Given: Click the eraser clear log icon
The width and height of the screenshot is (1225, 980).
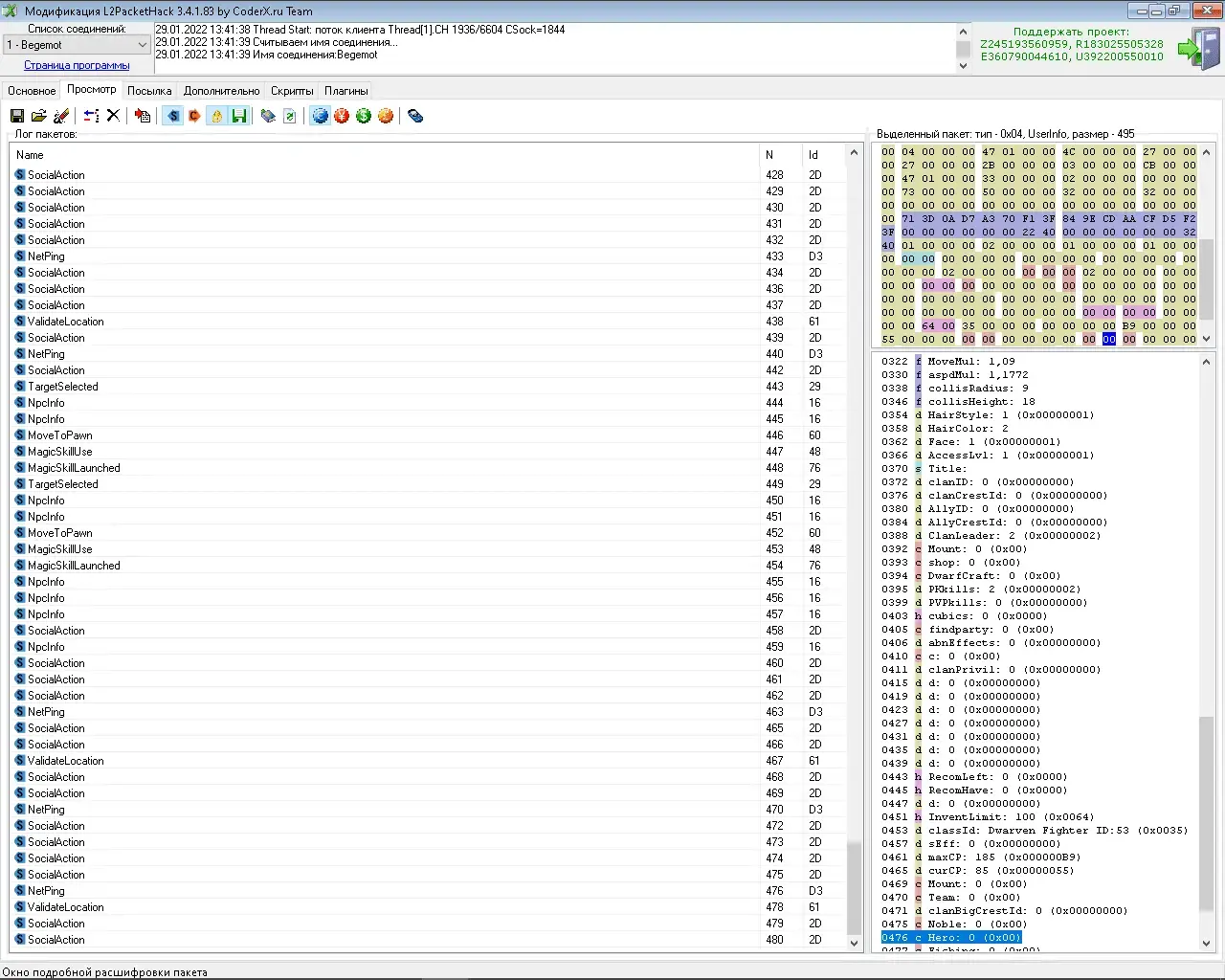Looking at the screenshot, I should click(x=61, y=116).
